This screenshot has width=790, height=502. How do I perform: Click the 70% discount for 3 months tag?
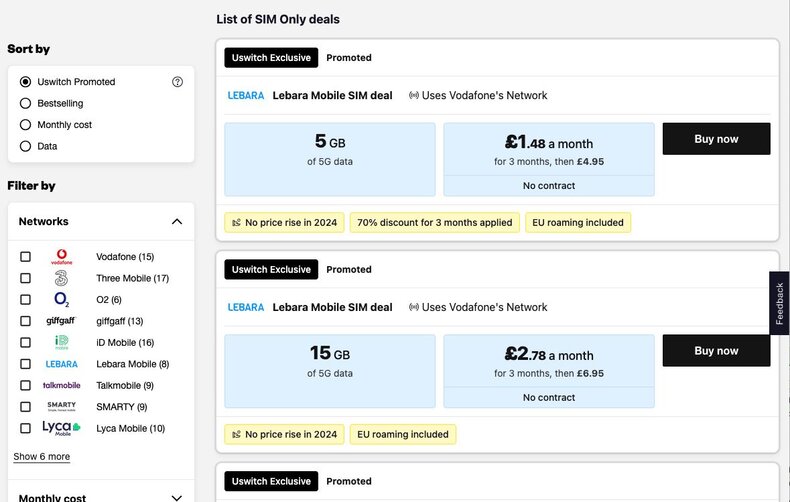point(435,222)
